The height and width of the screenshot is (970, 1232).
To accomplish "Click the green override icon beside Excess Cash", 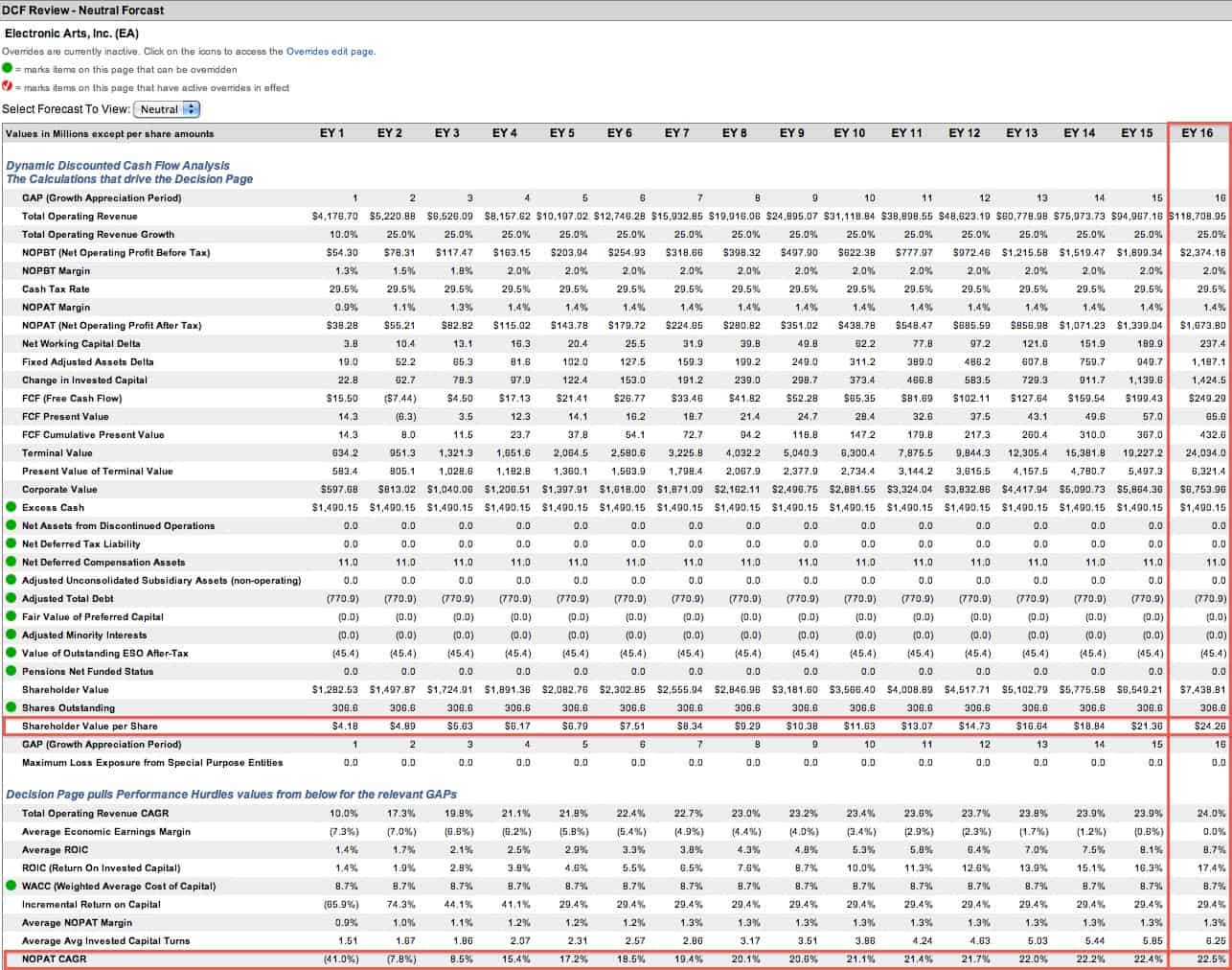I will 11,507.
